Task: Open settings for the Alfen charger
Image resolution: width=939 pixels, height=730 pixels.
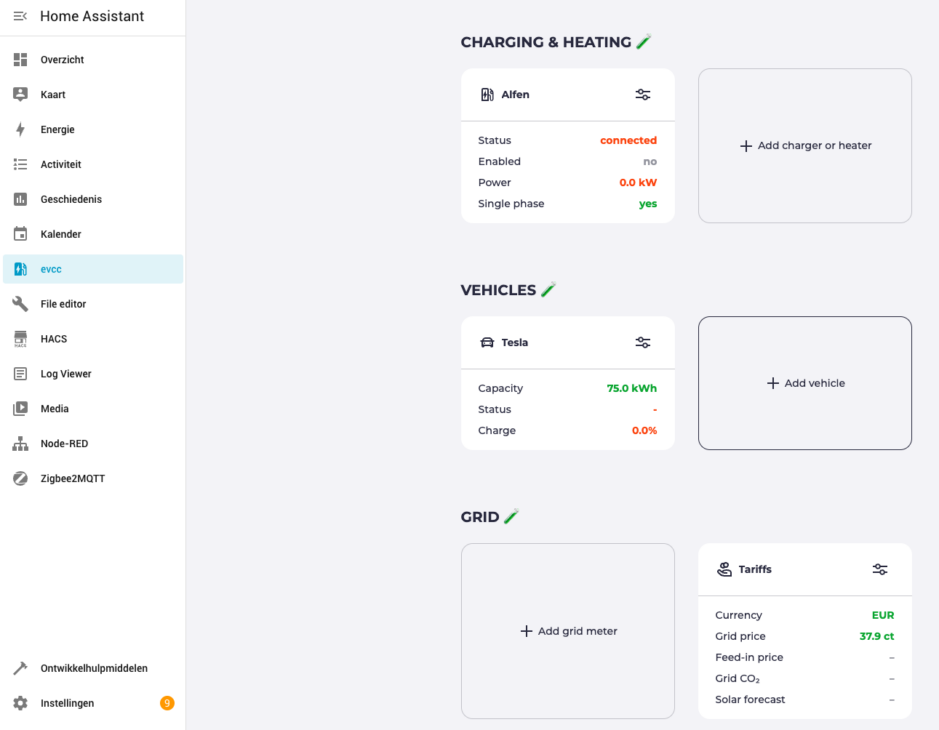Action: (642, 95)
